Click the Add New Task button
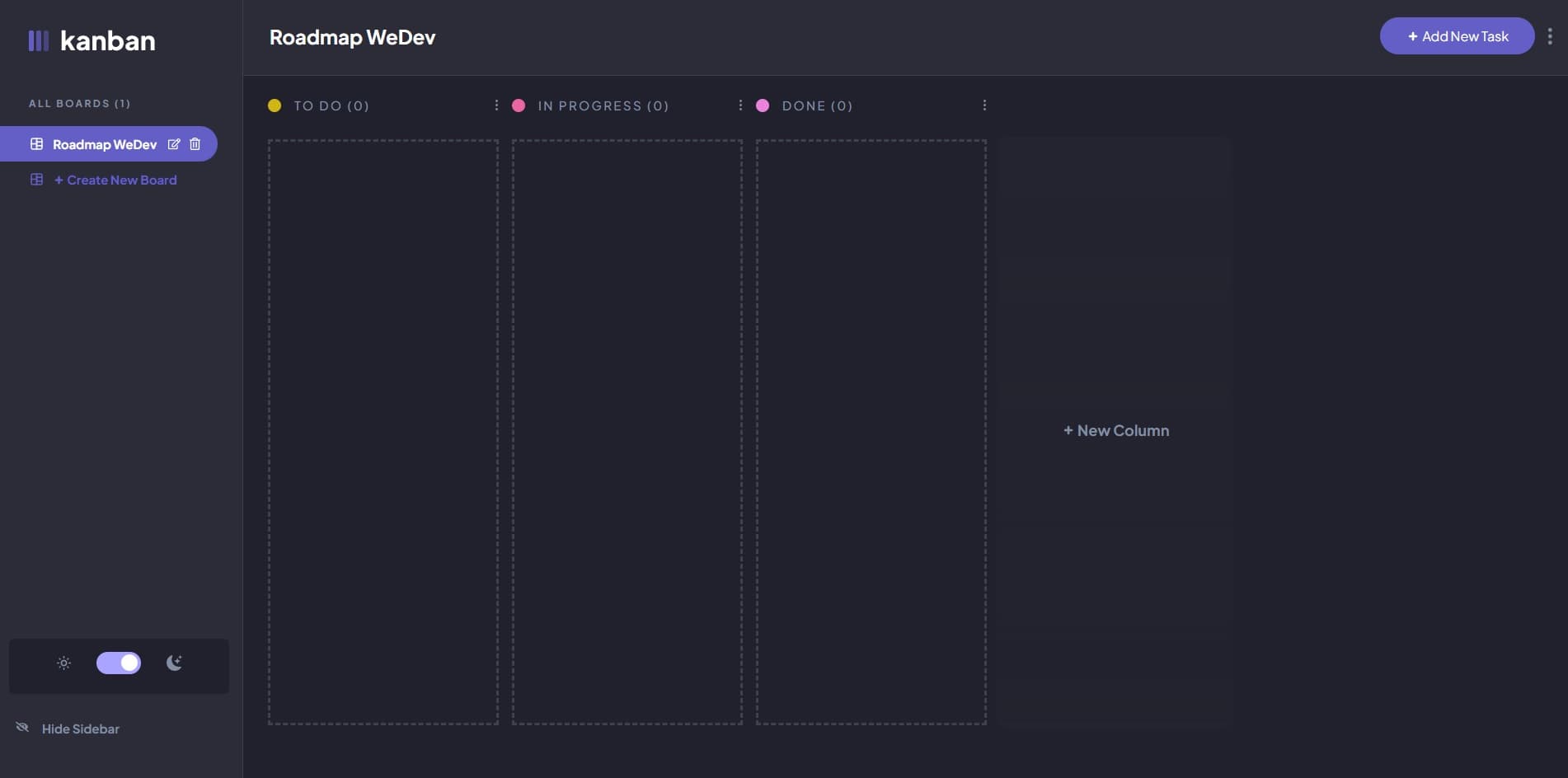The image size is (1568, 778). 1457,36
